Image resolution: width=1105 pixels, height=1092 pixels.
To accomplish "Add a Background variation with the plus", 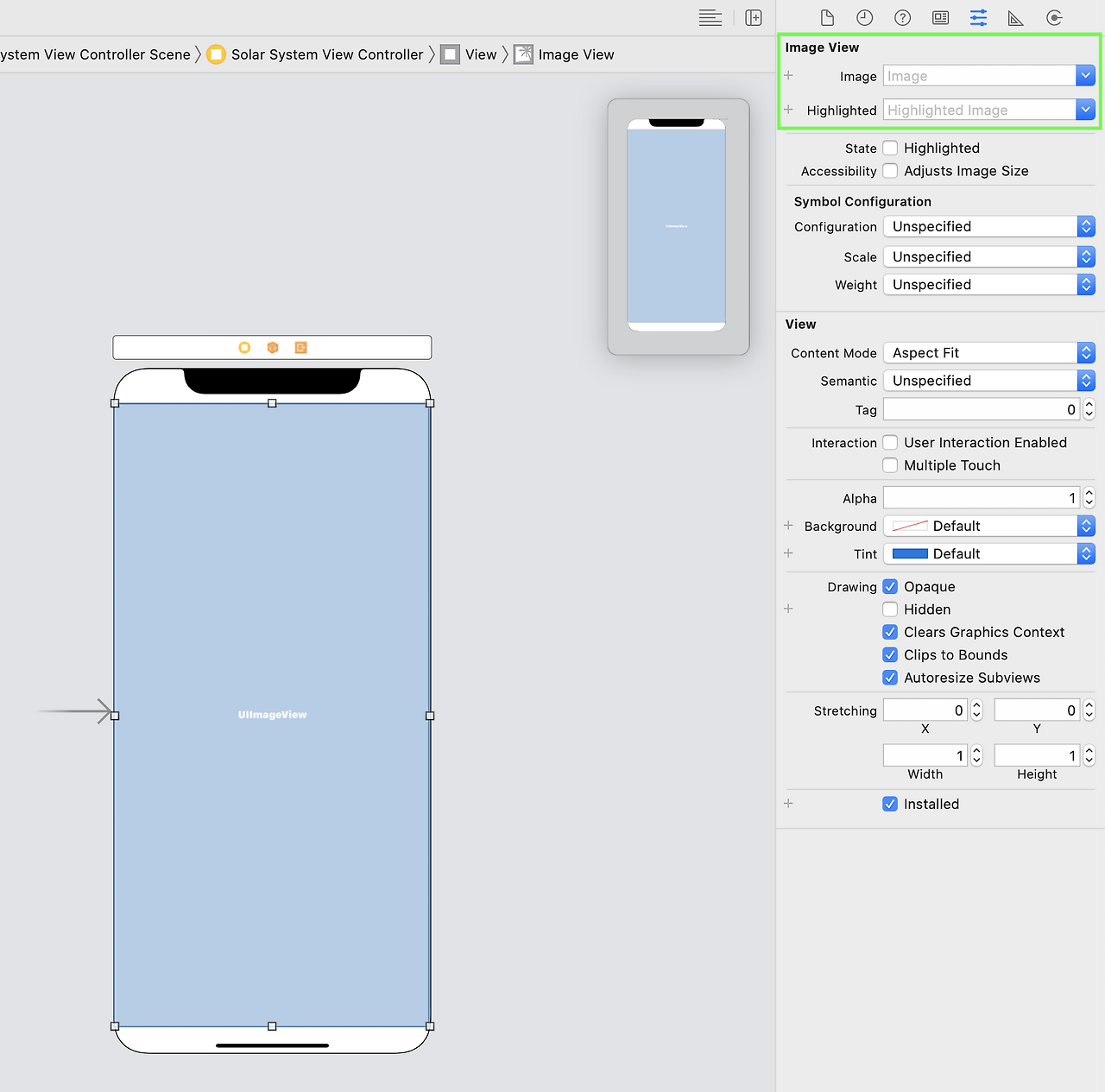I will click(788, 526).
